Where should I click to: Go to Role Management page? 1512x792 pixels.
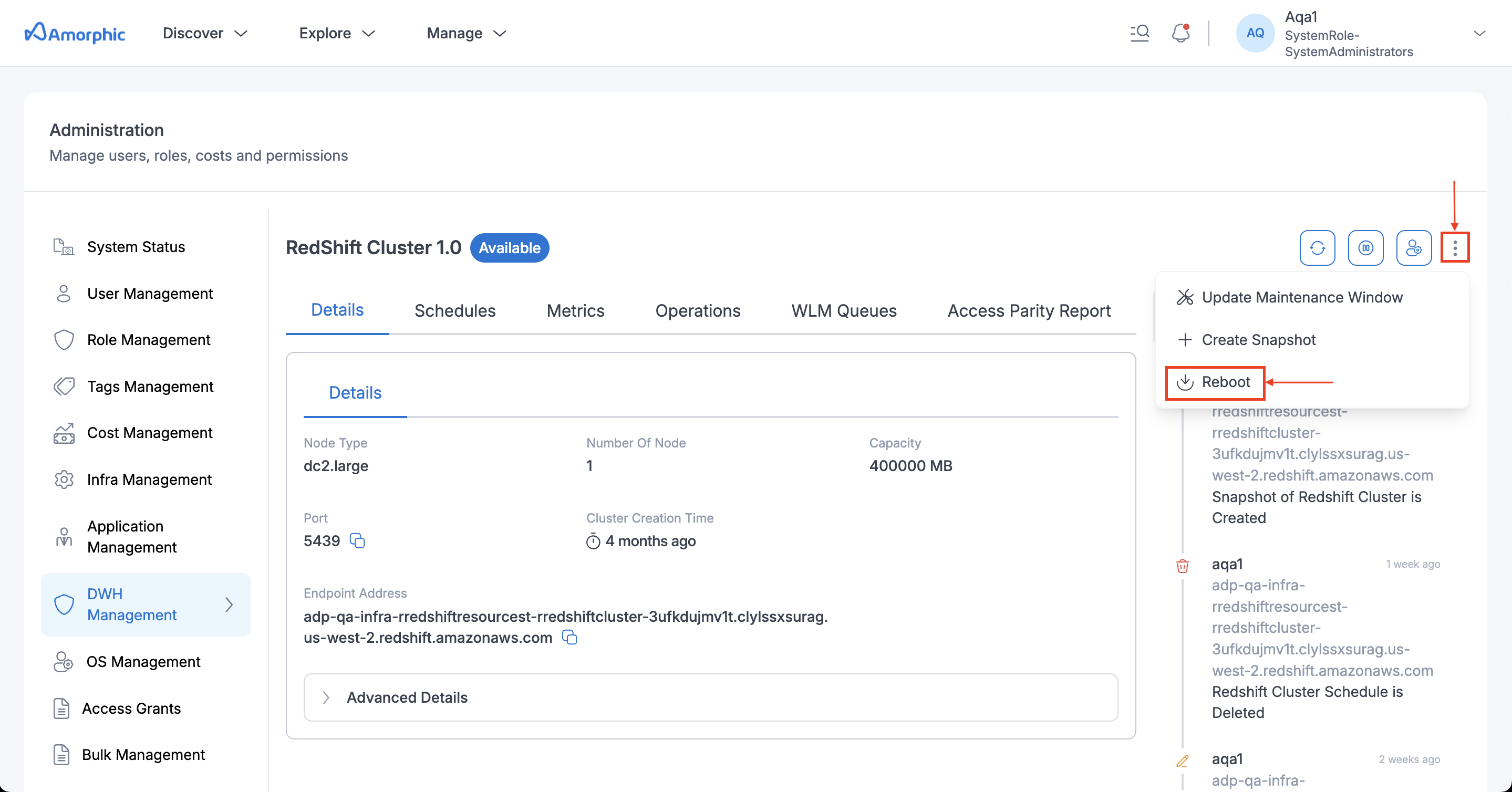[x=149, y=340]
